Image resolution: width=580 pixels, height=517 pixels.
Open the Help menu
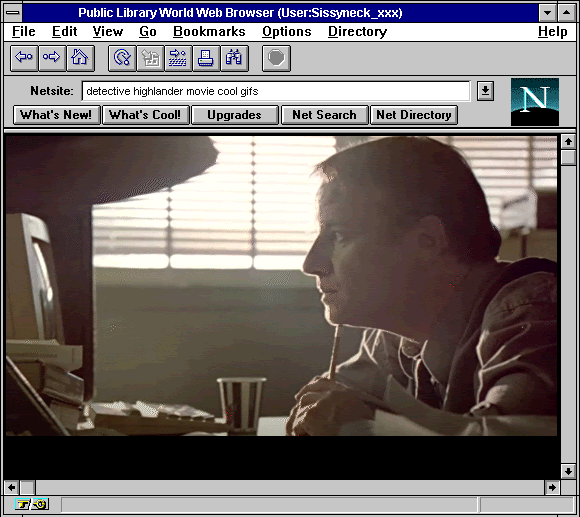tap(553, 32)
